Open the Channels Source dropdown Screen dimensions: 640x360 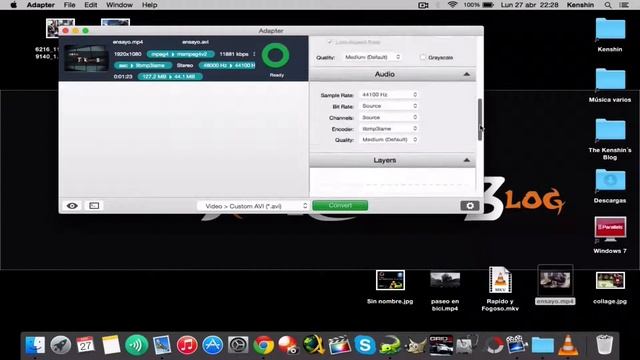click(389, 118)
